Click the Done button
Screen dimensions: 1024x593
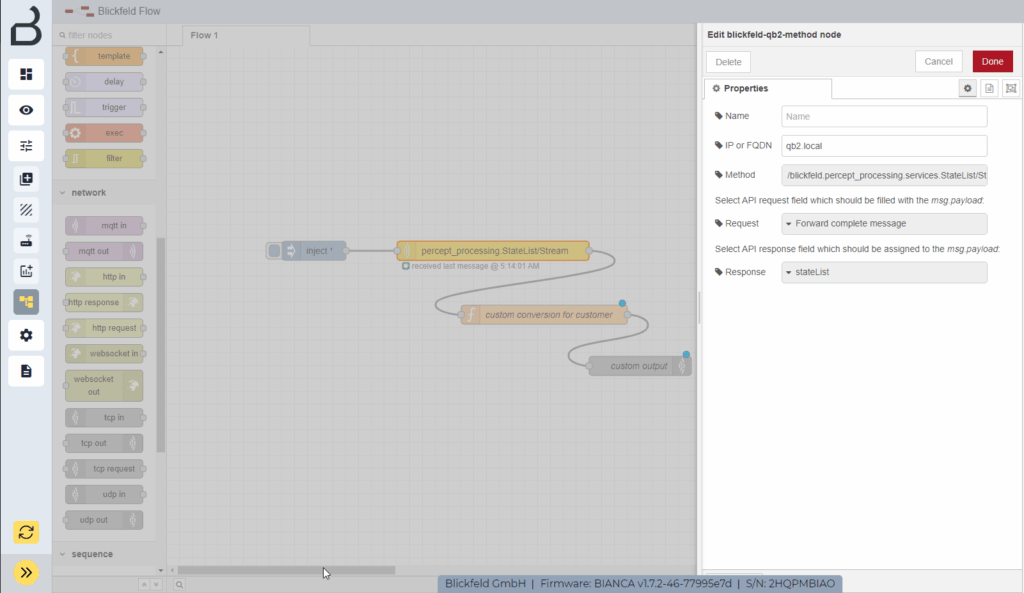(x=991, y=61)
